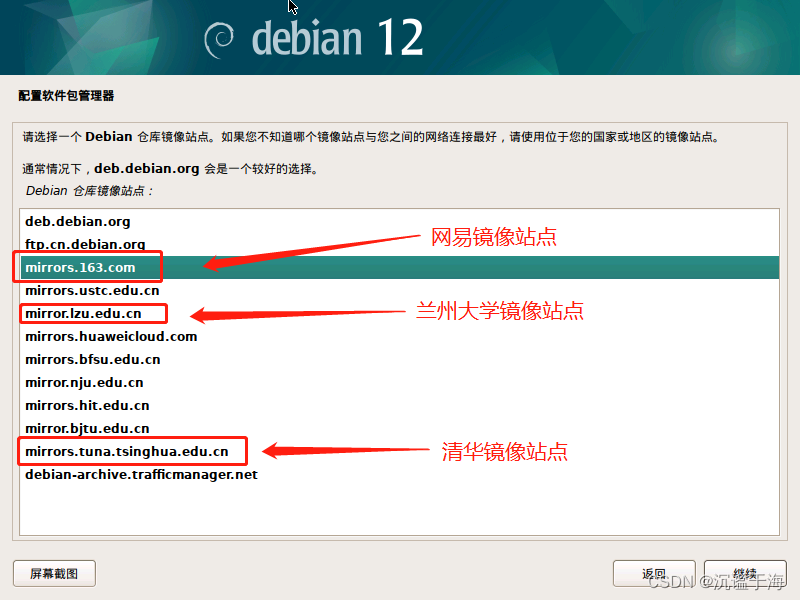Click the Debian swirl logo
Viewport: 800px width, 600px height.
pos(219,40)
